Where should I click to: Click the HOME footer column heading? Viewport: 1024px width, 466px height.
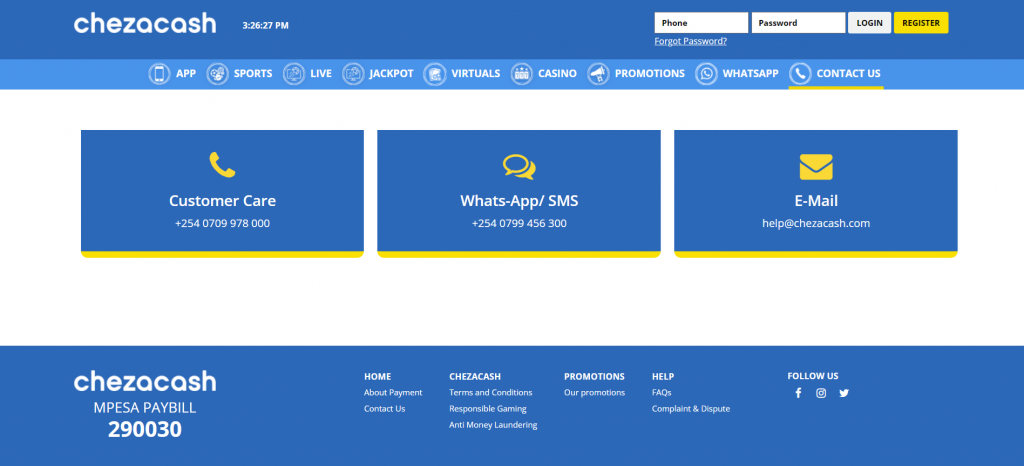coord(377,377)
